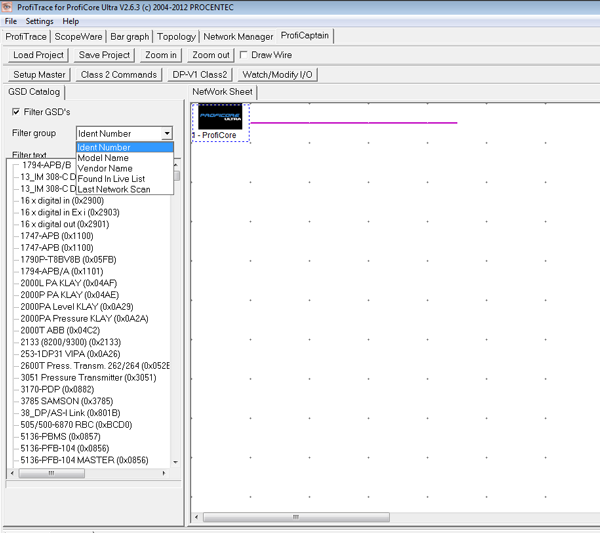Viewport: 600px width, 533px height.
Task: Select 3785 SAMSON (0x3785) entry
Action: click(x=67, y=401)
